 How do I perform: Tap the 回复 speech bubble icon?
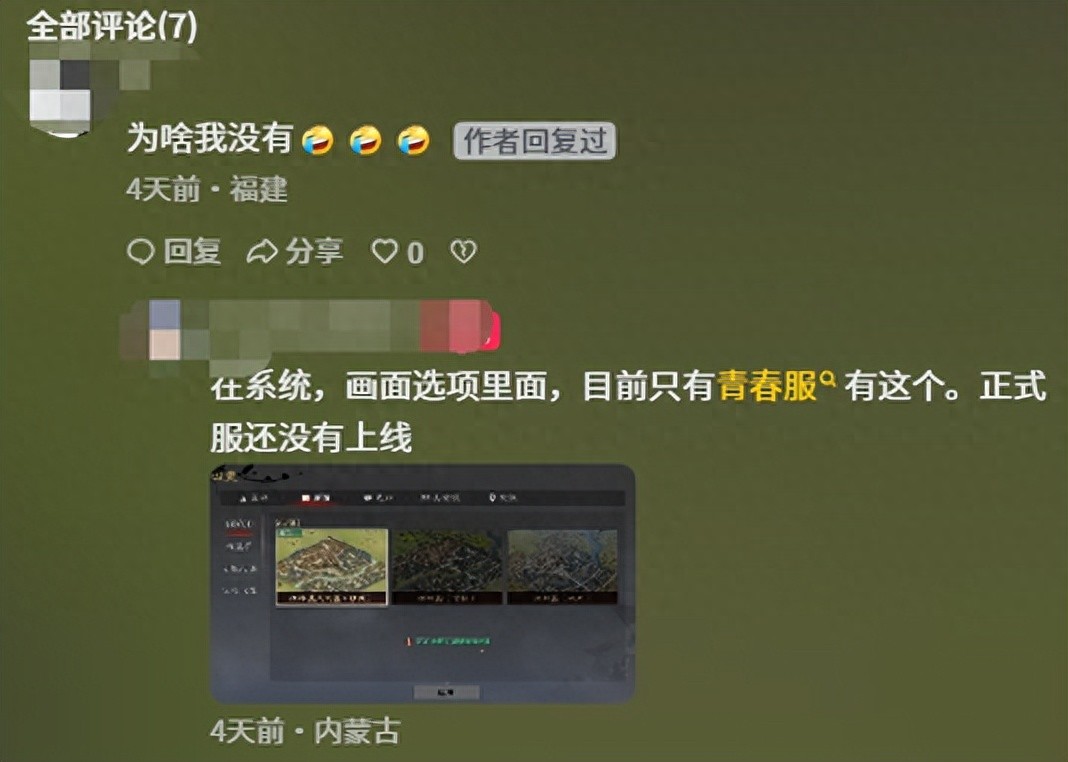click(x=140, y=251)
